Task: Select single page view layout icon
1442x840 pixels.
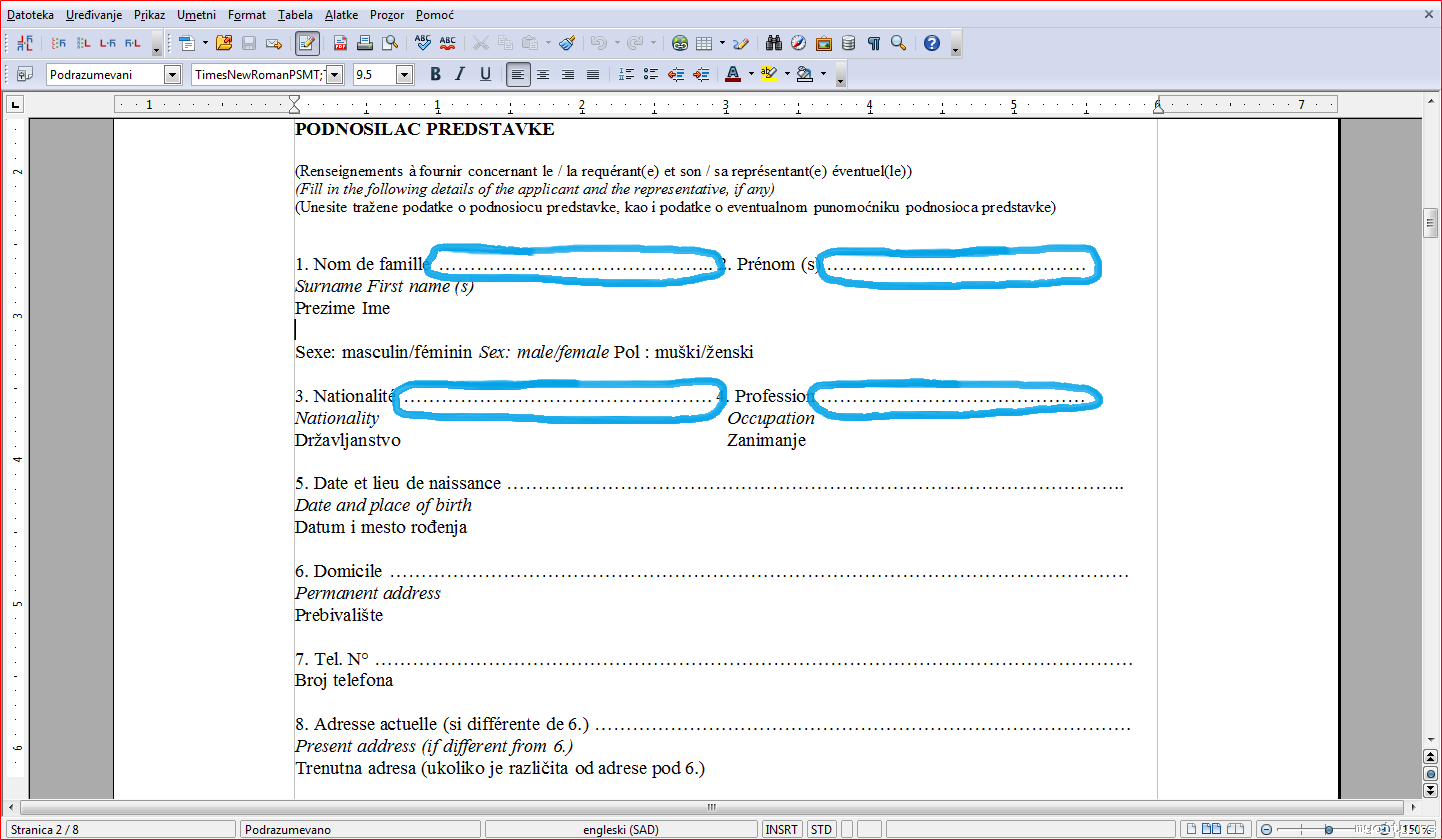Action: (1192, 829)
